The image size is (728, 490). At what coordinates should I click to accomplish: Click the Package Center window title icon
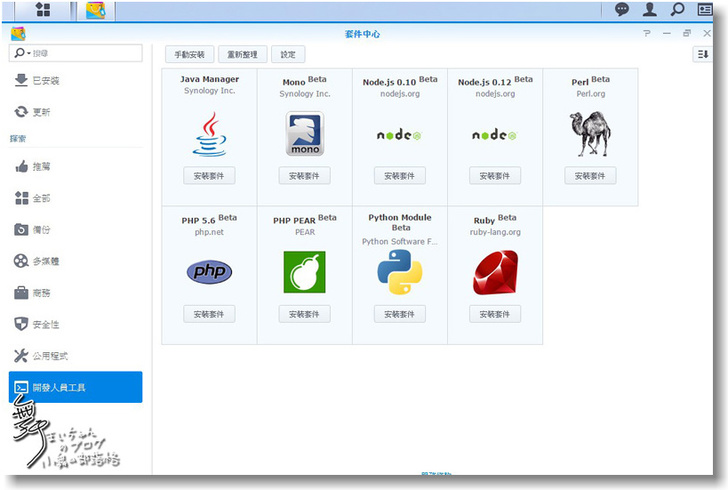[18, 33]
